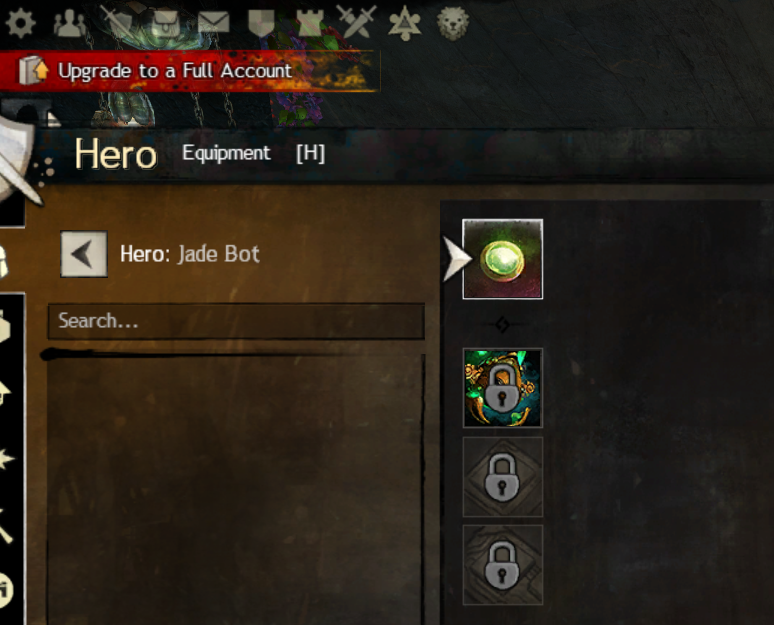774x625 pixels.
Task: Select the locked colorful sensory module slot
Action: tap(503, 388)
